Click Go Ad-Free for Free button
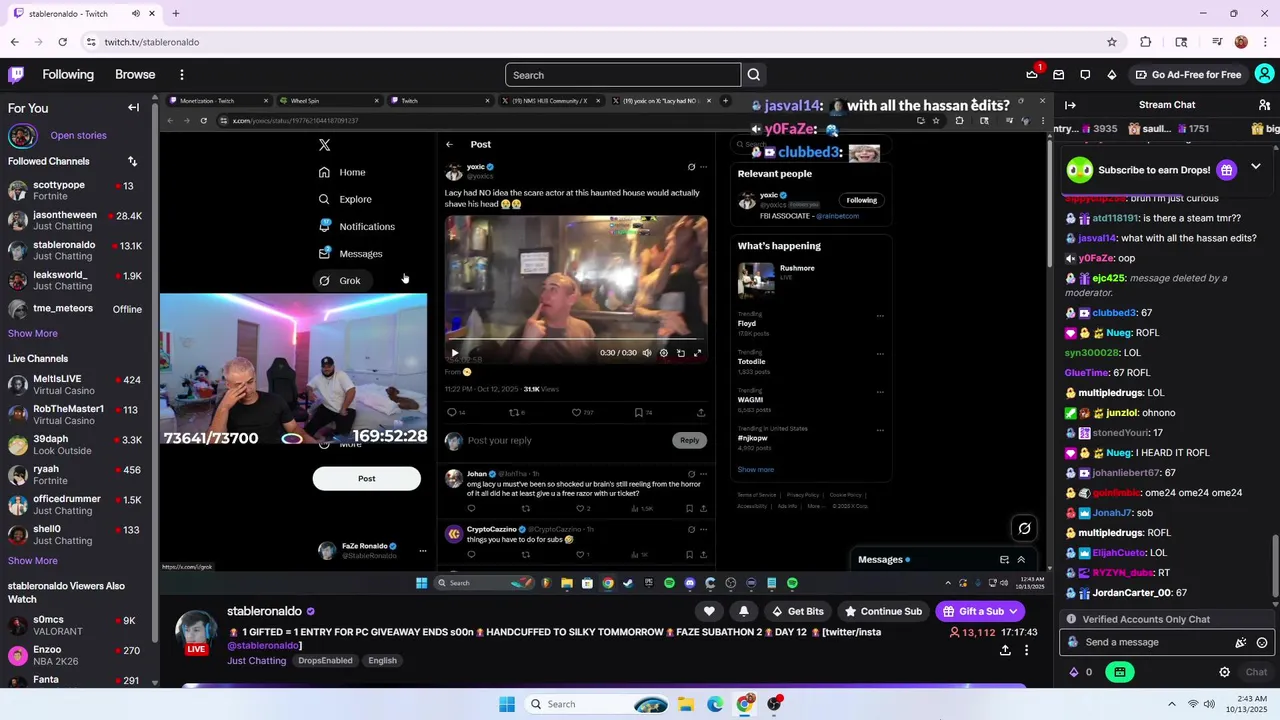This screenshot has width=1280, height=720. 1188,75
